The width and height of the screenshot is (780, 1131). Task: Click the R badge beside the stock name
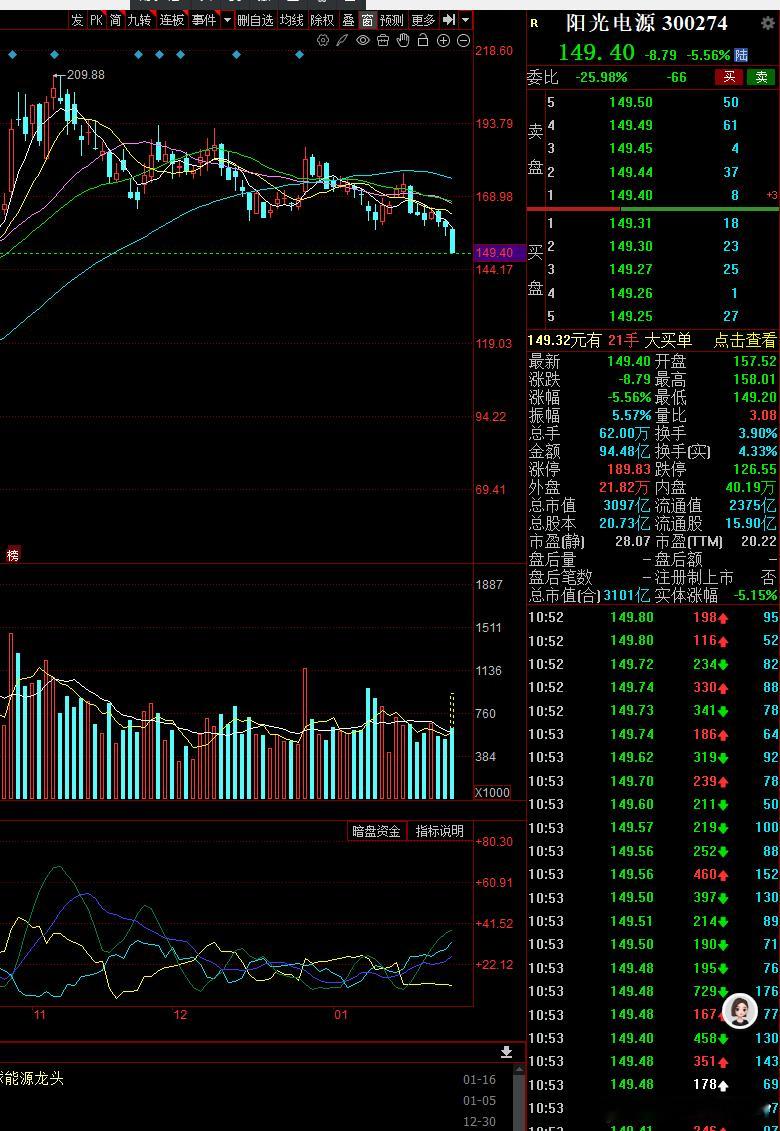(x=534, y=23)
